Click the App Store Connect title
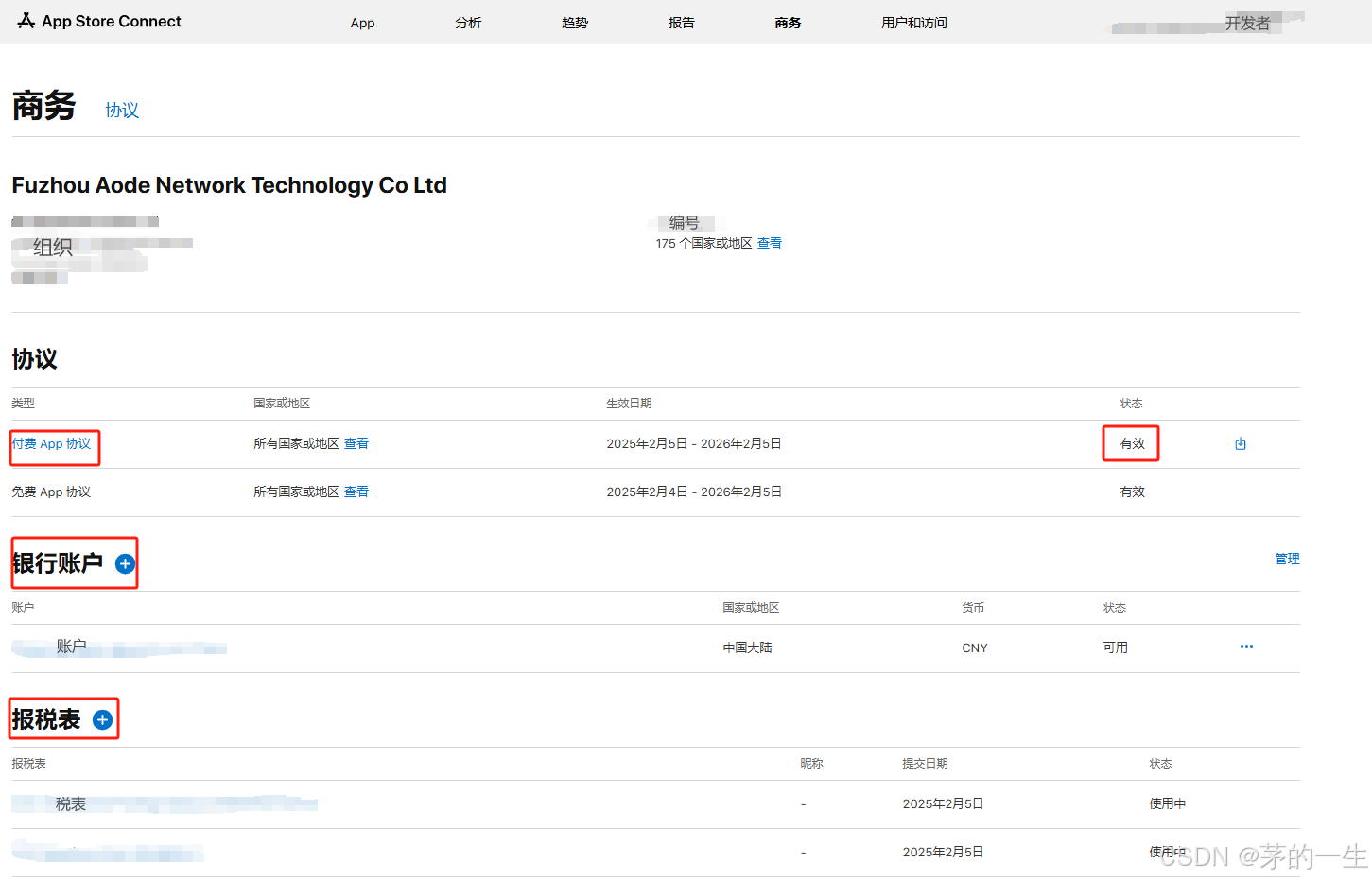This screenshot has width=1372, height=881. (112, 21)
